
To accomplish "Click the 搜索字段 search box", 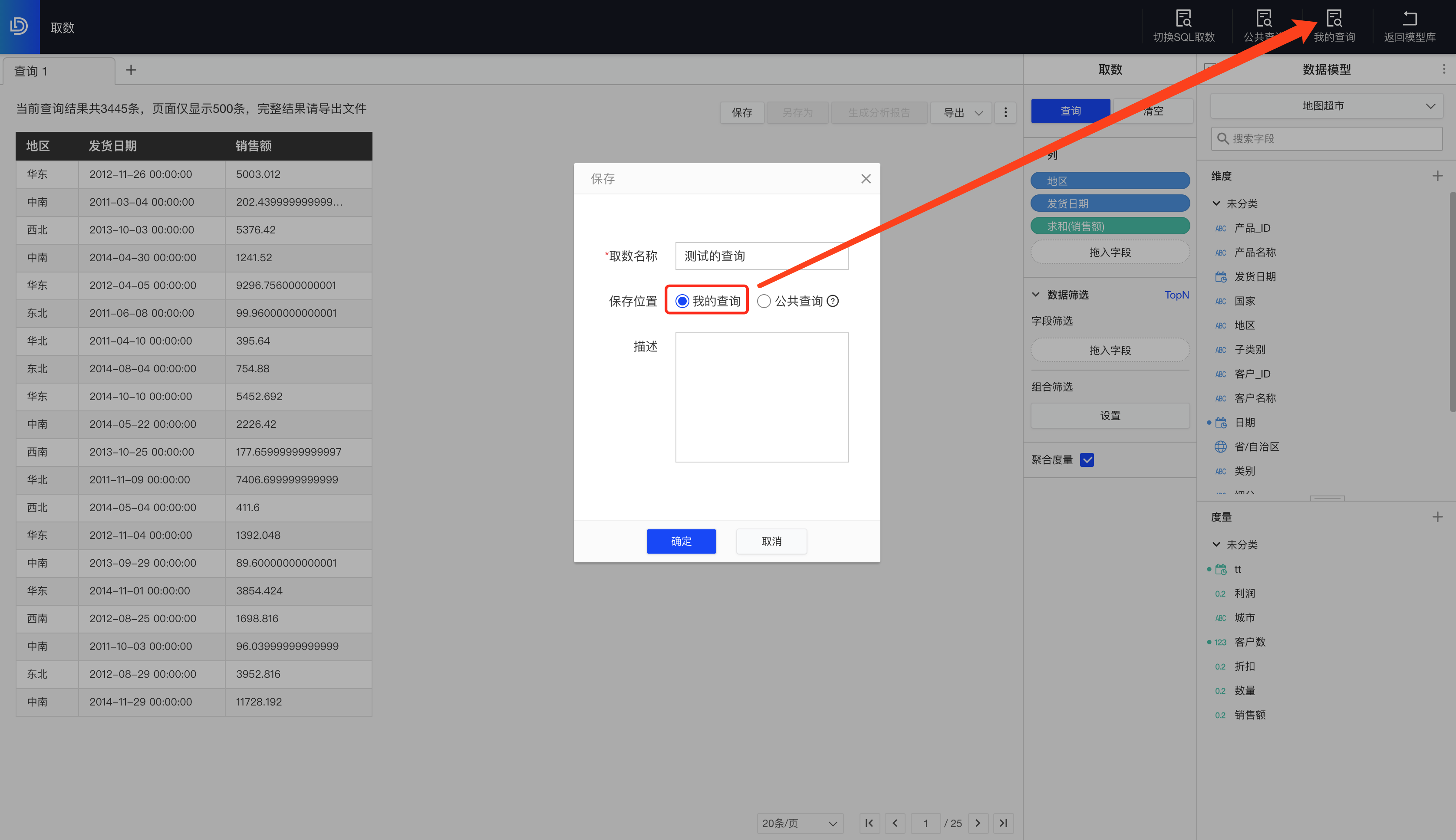I will [x=1326, y=138].
